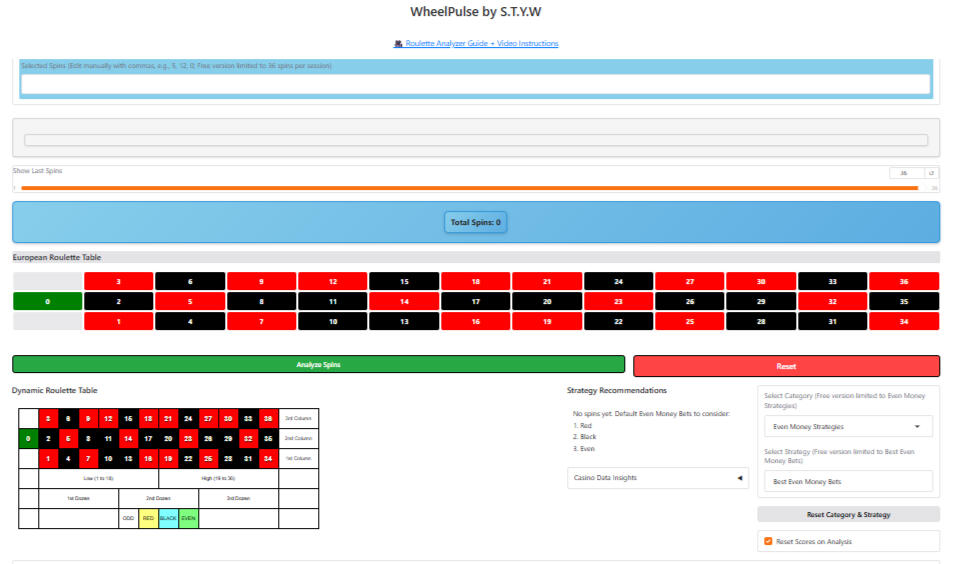961x564 pixels.
Task: Select red 30 on European Roulette Table
Action: tap(761, 281)
